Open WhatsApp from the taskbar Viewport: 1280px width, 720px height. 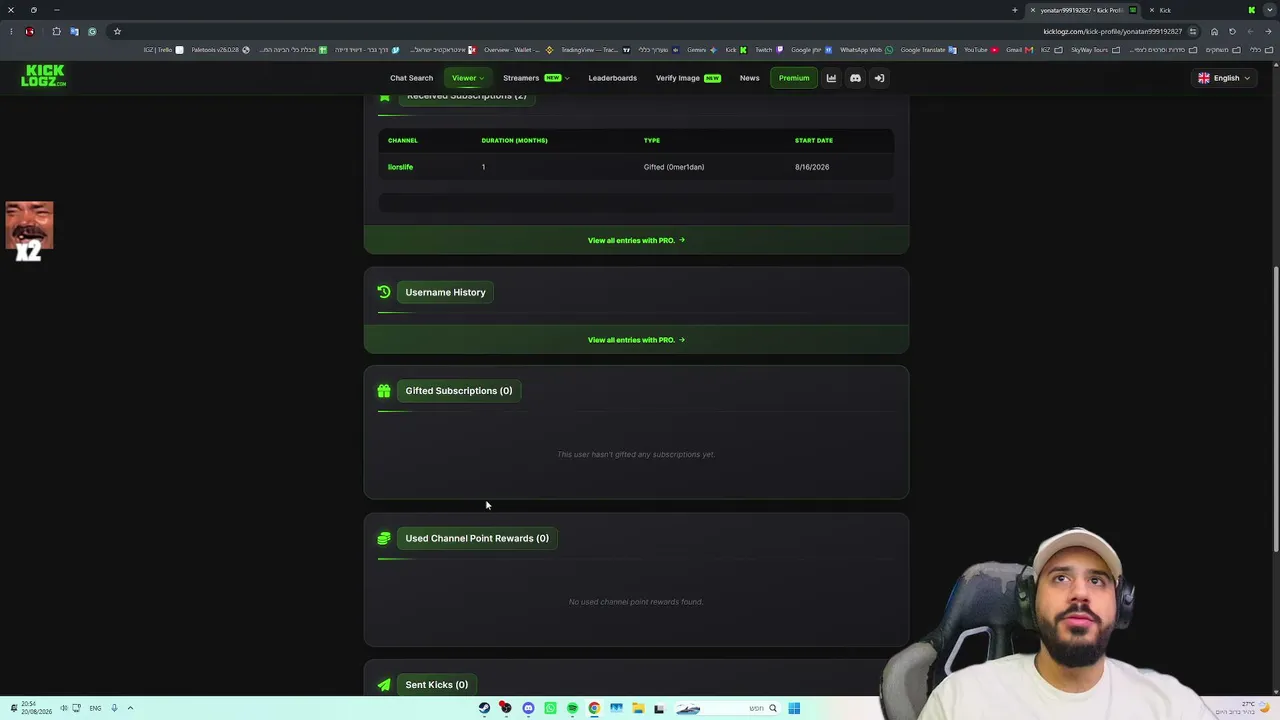pyautogui.click(x=550, y=708)
